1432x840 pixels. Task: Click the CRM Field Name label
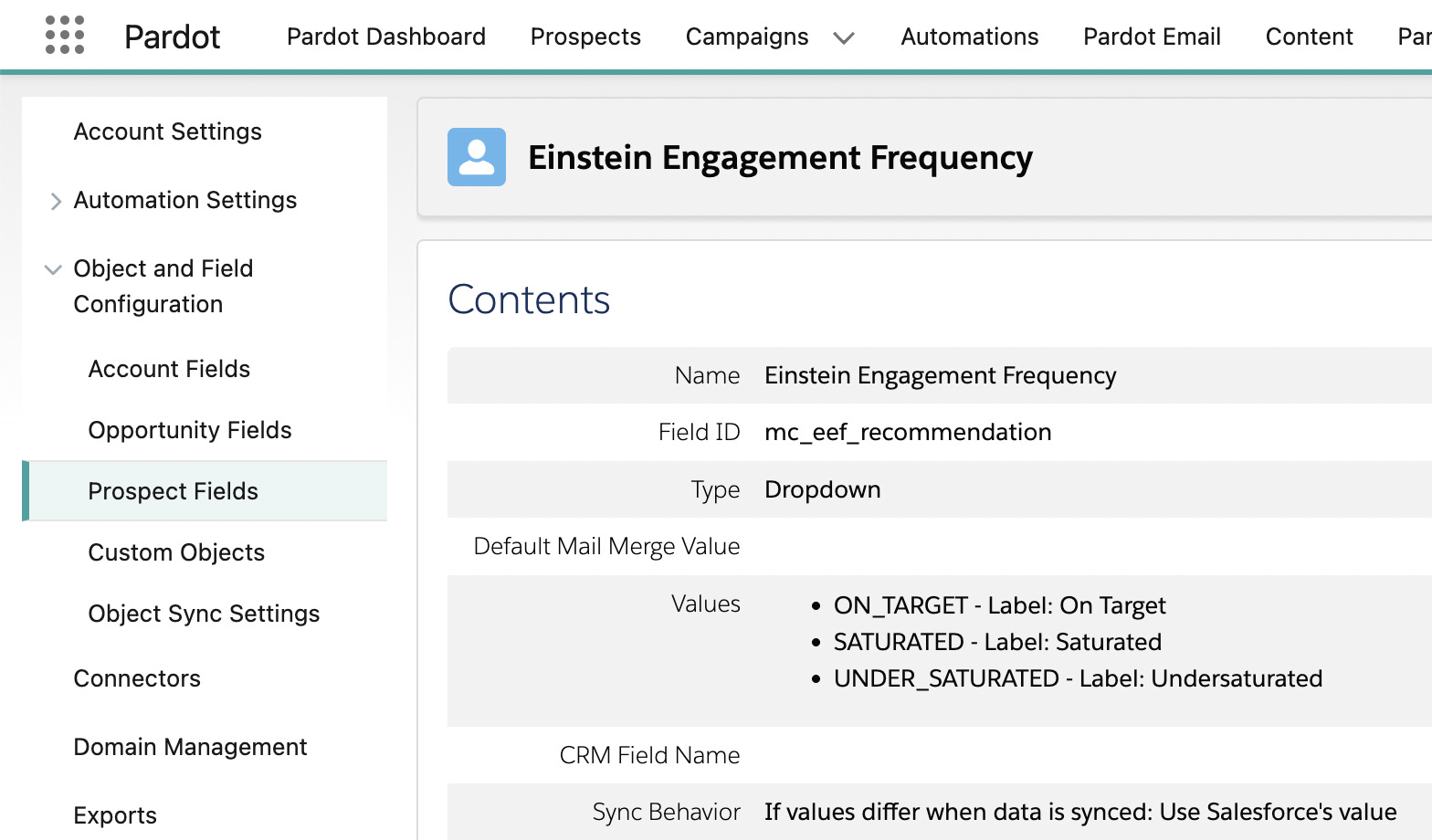coord(649,755)
